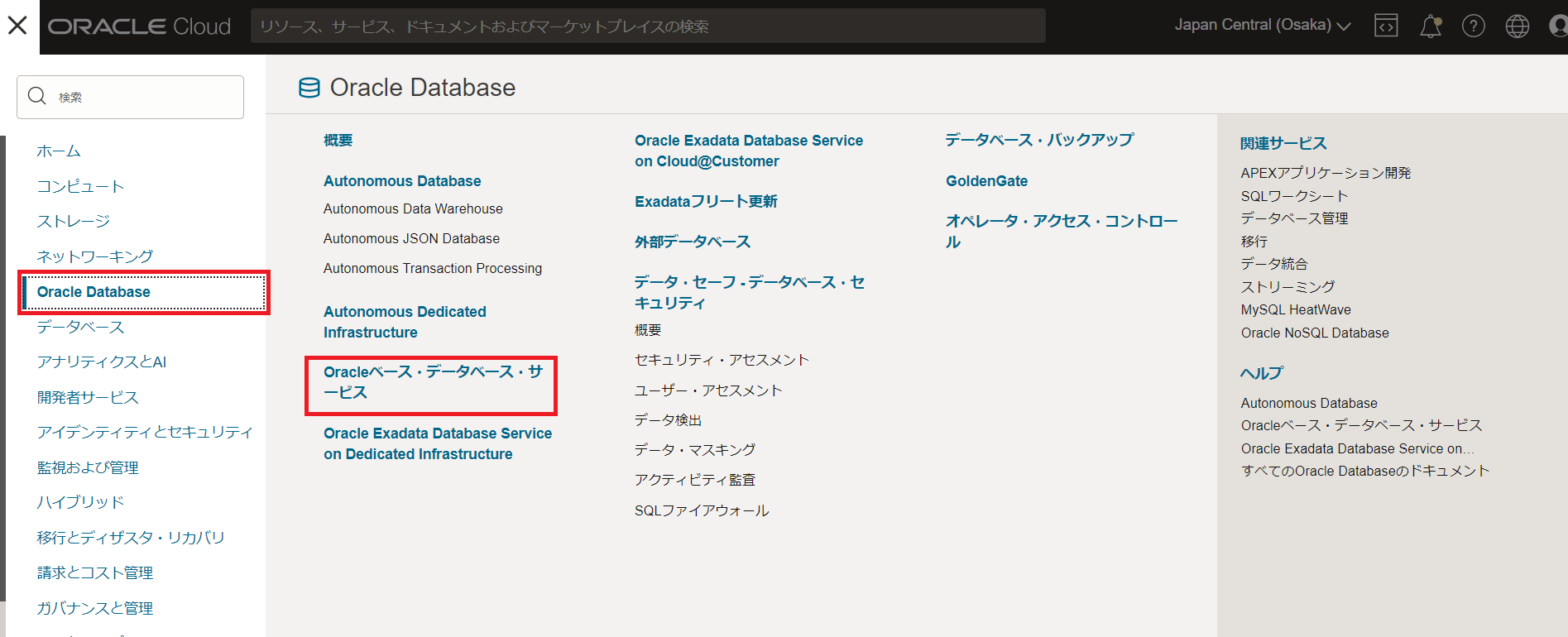Open MySQL HeatWave related service link
This screenshot has width=1568, height=637.
click(1295, 310)
